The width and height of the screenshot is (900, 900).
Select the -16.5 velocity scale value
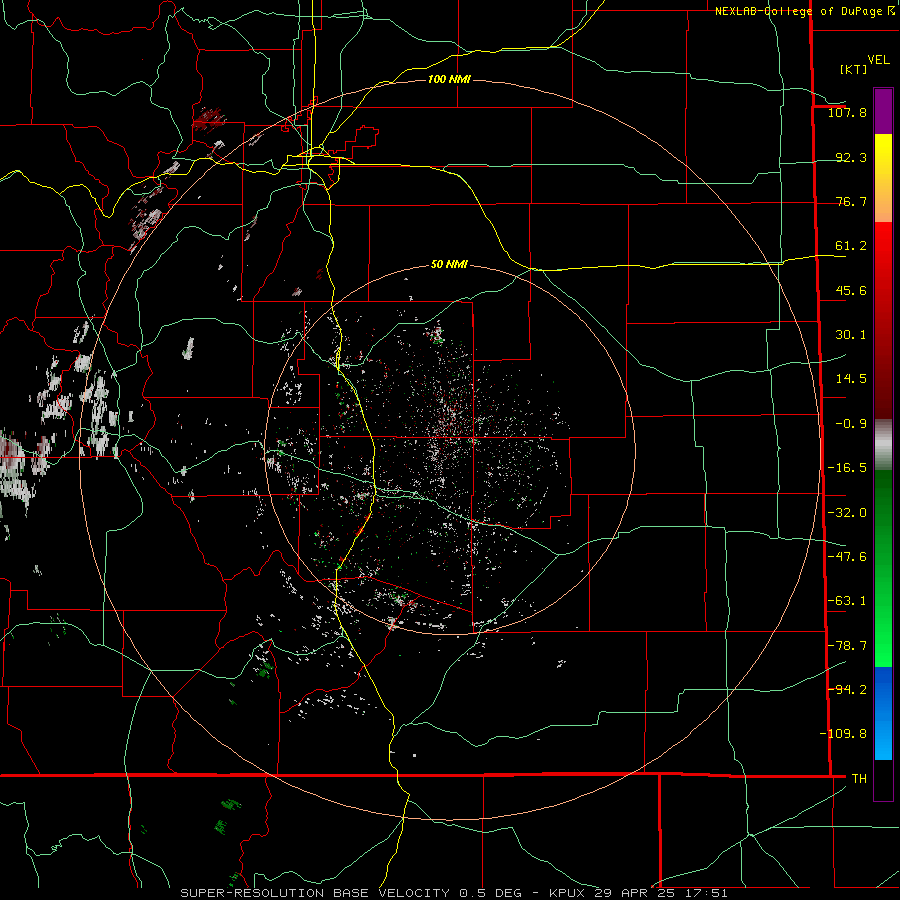point(847,468)
